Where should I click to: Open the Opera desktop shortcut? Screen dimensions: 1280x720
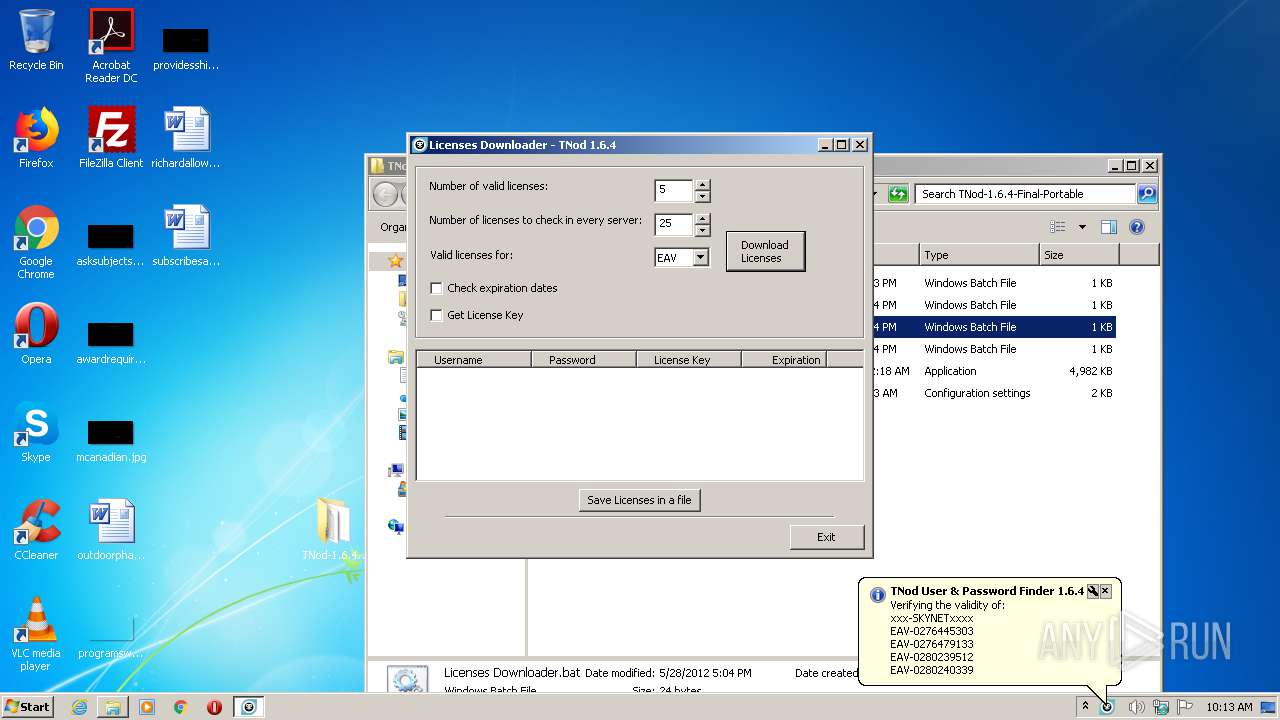coord(36,334)
